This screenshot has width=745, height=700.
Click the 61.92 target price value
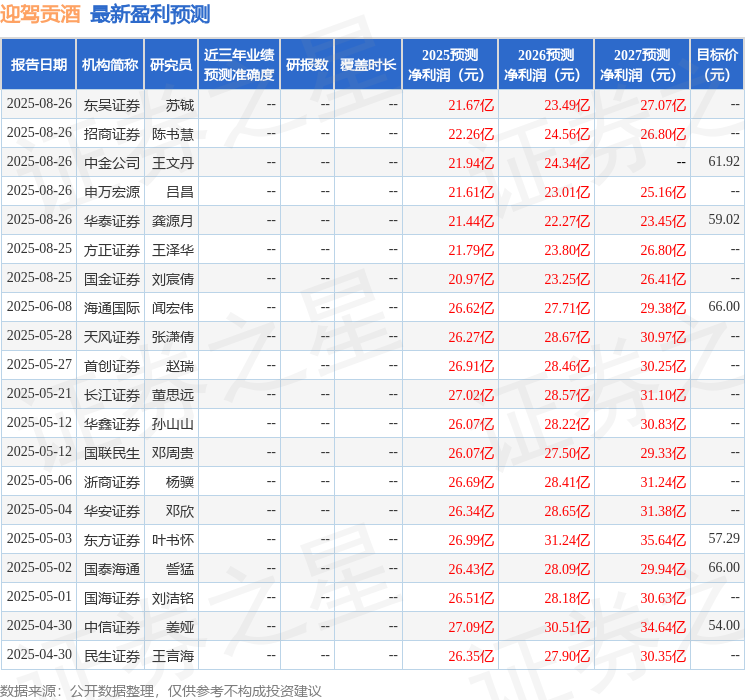(x=723, y=162)
